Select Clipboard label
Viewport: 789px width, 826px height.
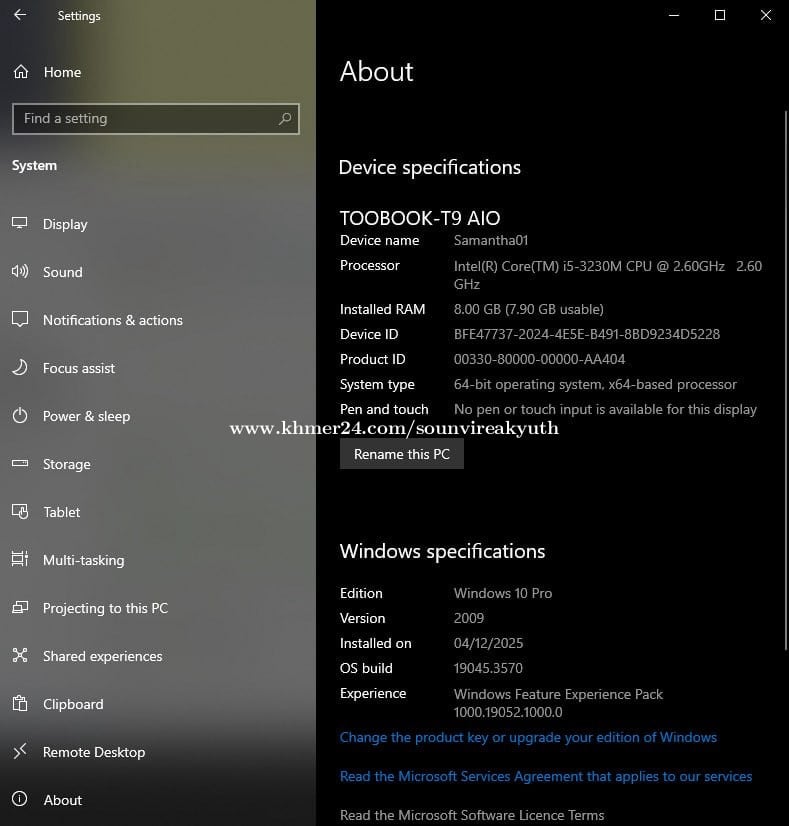tap(73, 704)
